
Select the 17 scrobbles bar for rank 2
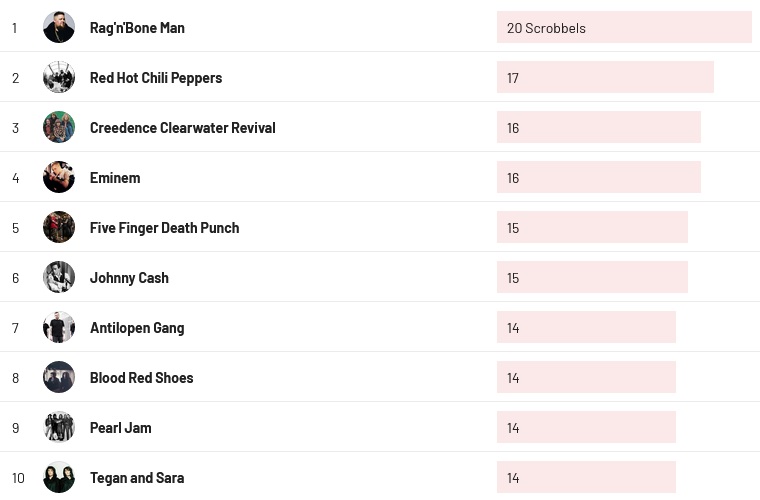[605, 78]
